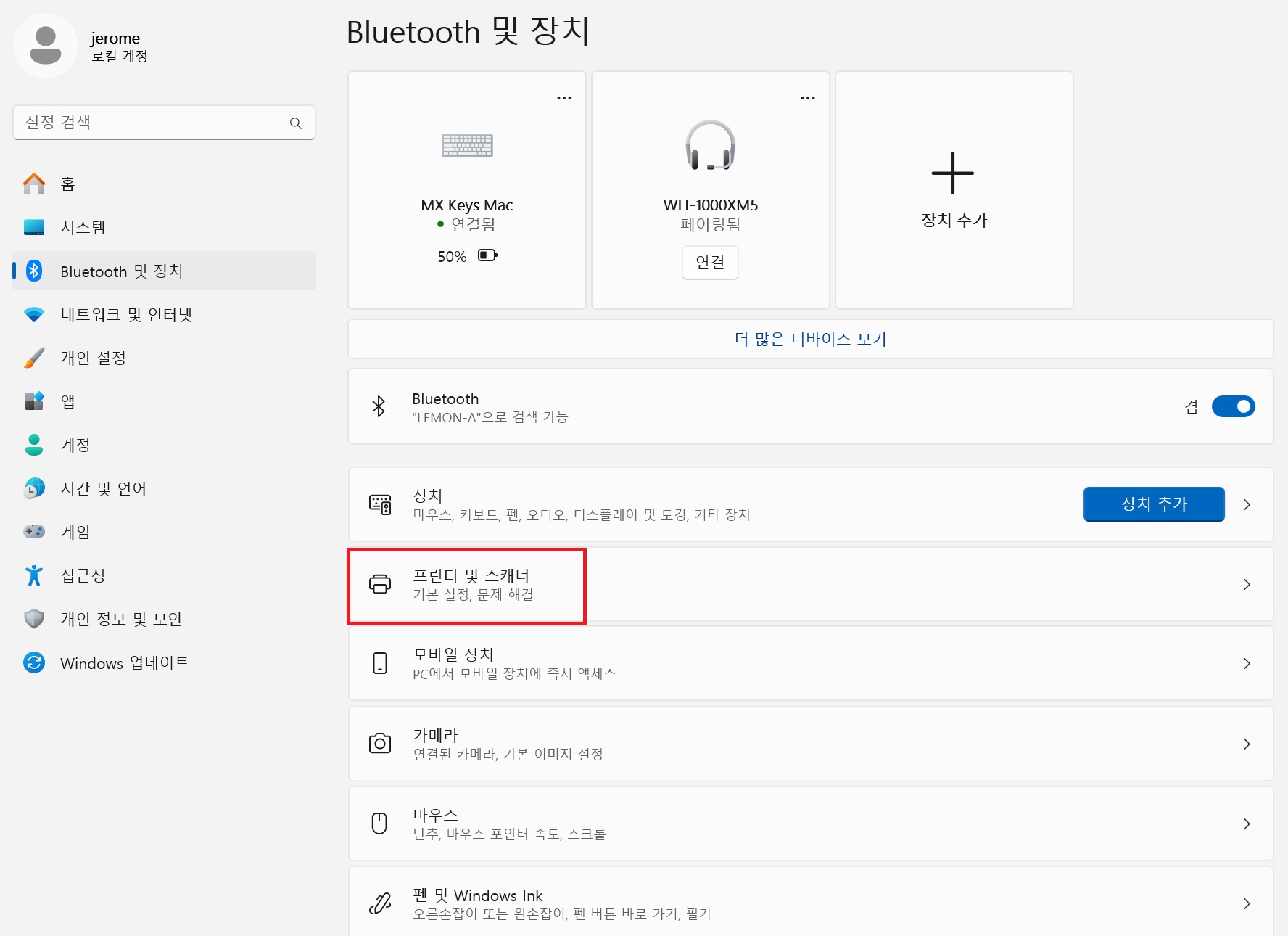Navigate to 시간 및 언어 settings

point(165,488)
